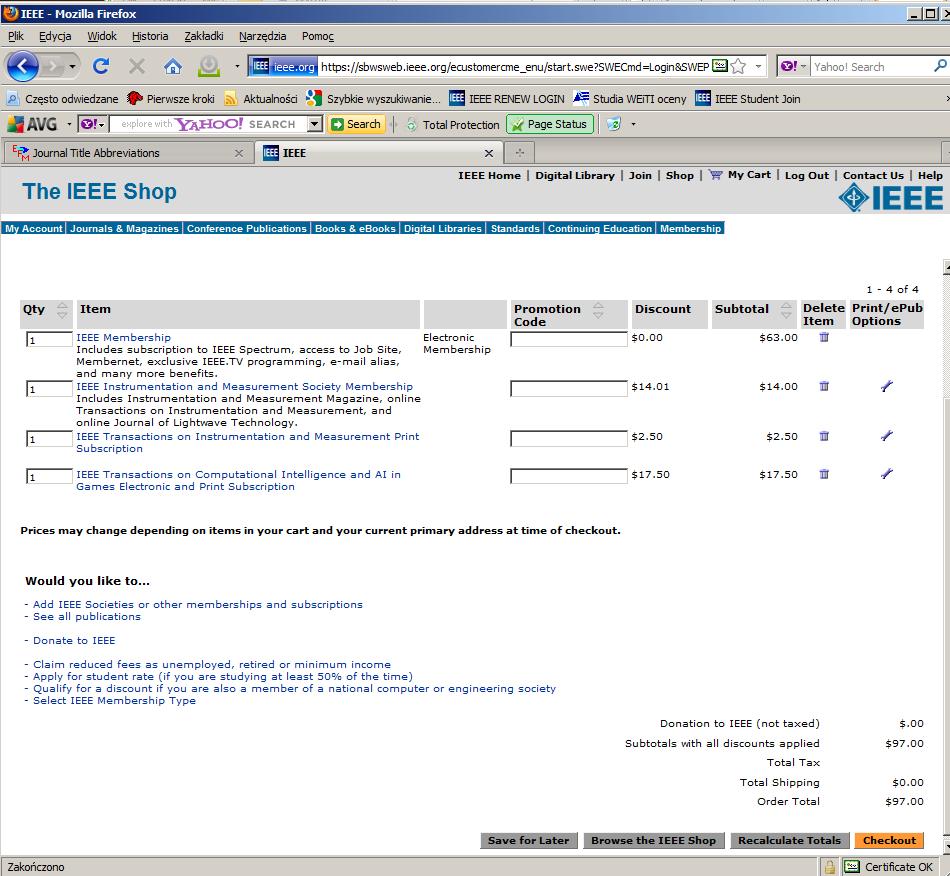Click promotion code field for IEEE Membership
Screen dimensions: 950x876
pos(569,339)
